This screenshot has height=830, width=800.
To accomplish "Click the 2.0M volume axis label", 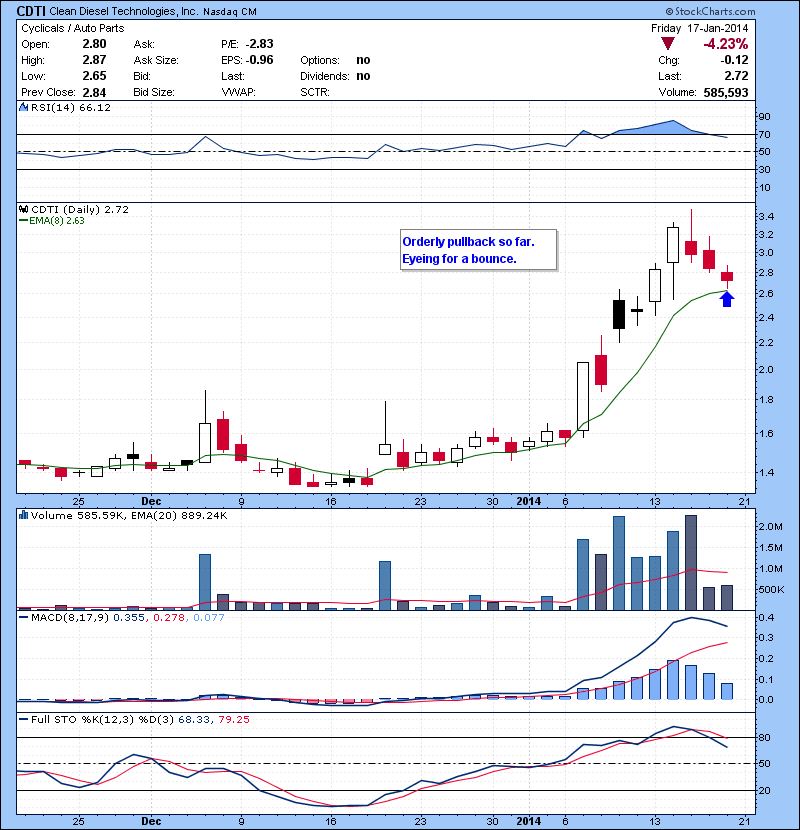I will click(770, 527).
